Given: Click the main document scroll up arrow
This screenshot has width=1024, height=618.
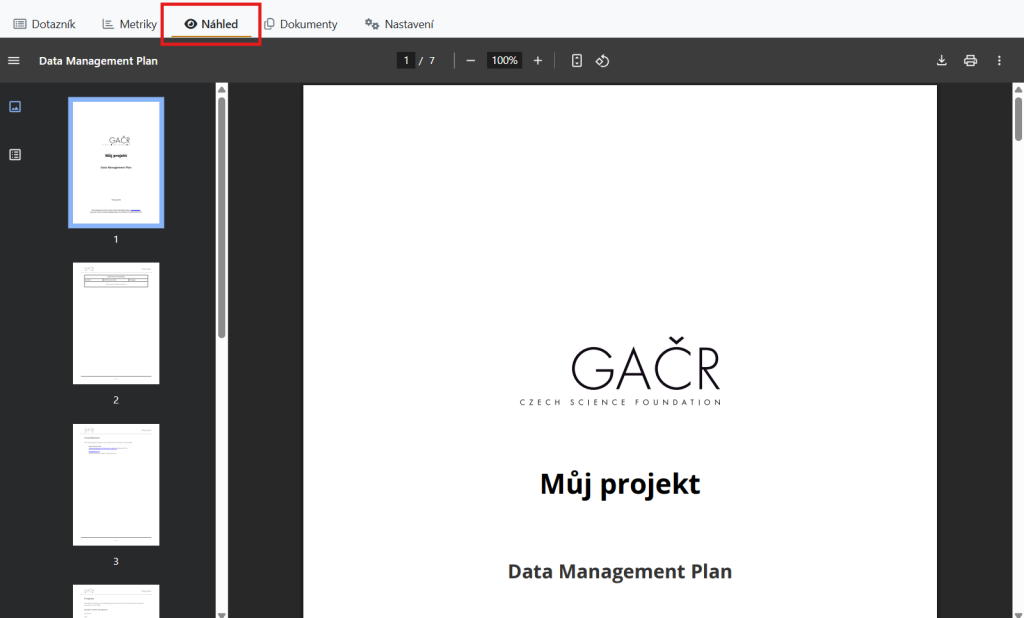Looking at the screenshot, I should pyautogui.click(x=1018, y=89).
